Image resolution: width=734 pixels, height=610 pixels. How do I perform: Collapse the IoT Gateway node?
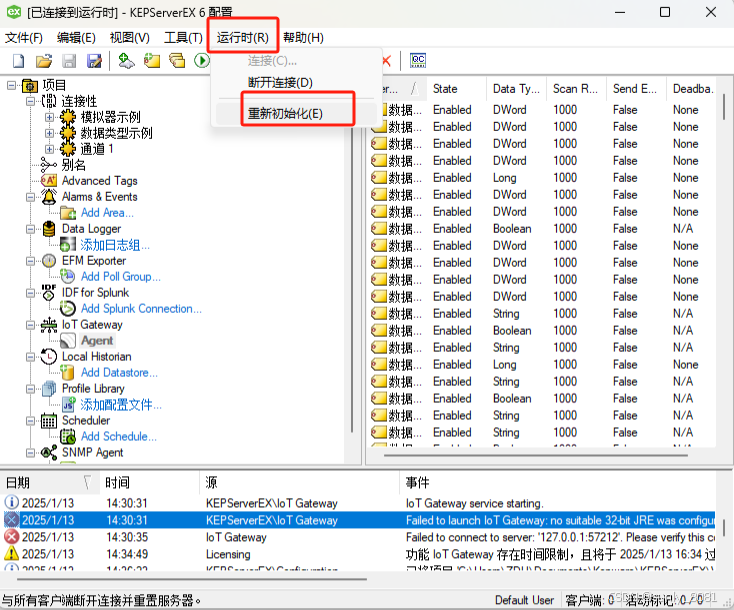coord(30,325)
